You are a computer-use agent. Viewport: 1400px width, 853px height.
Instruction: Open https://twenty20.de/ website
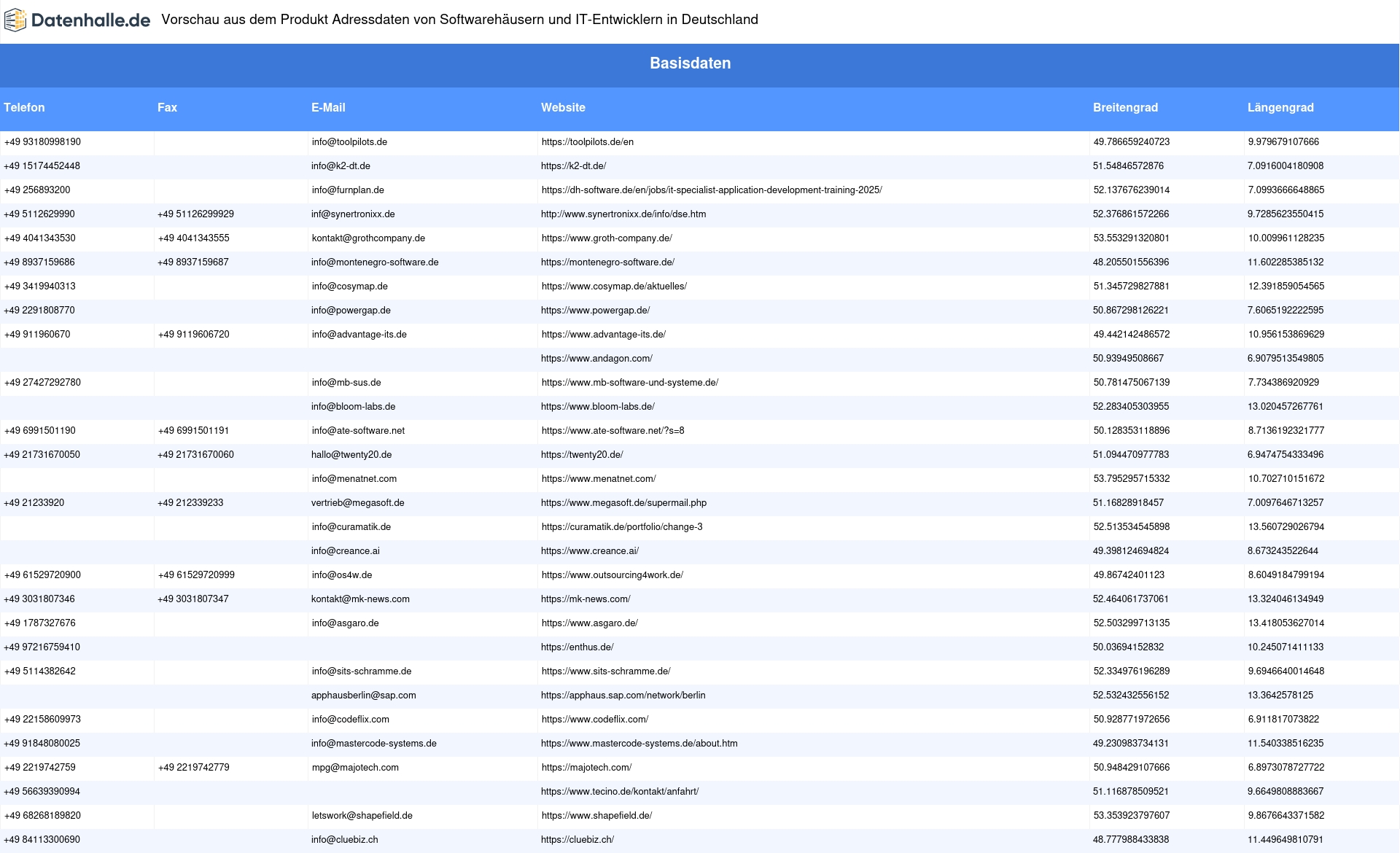(582, 455)
